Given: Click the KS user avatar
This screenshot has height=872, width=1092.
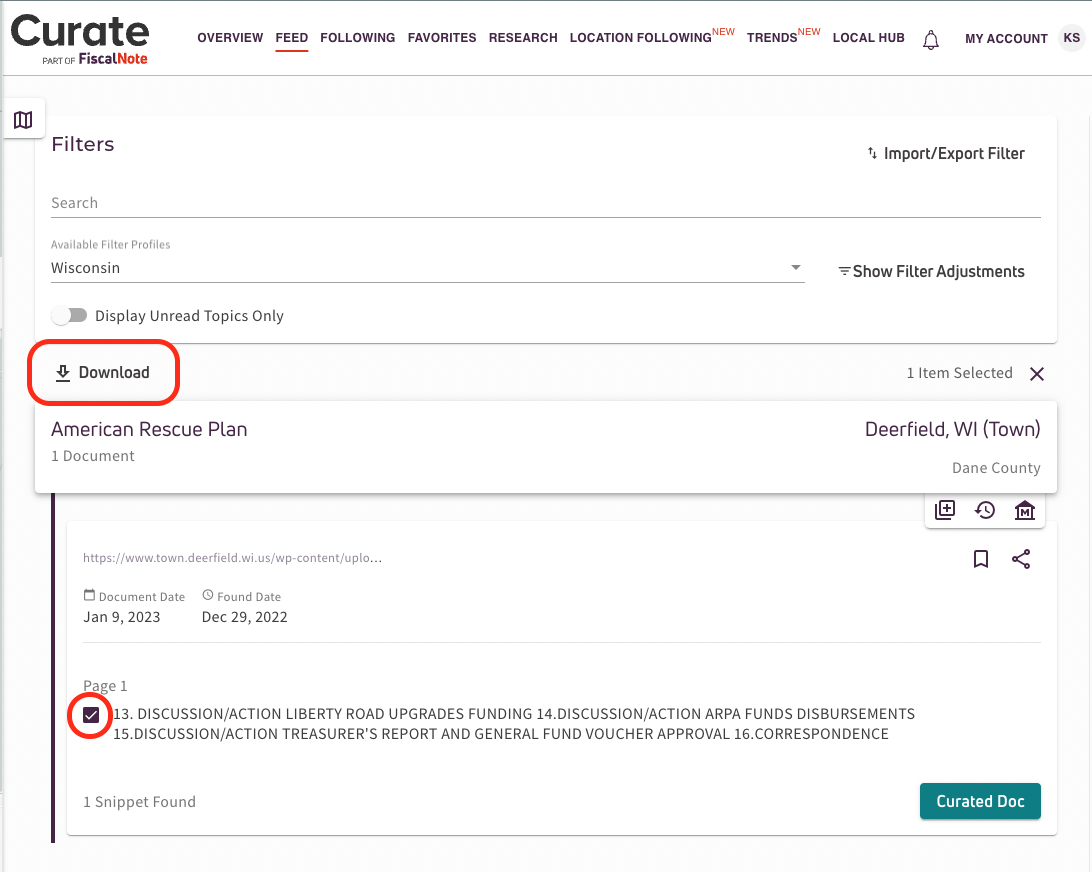Looking at the screenshot, I should (x=1072, y=38).
